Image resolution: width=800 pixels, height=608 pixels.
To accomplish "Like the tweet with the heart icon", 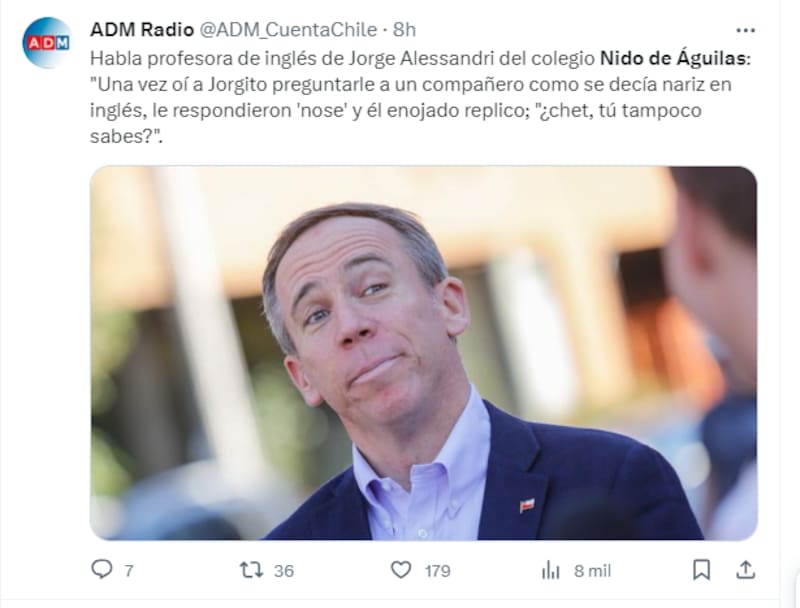I will (401, 570).
